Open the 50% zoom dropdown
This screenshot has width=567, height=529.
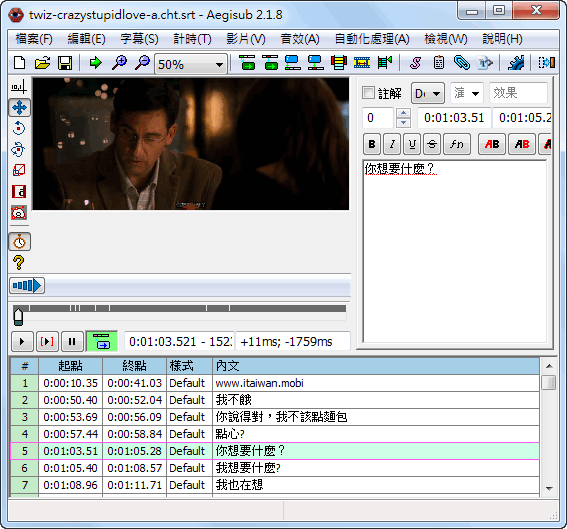[x=191, y=64]
